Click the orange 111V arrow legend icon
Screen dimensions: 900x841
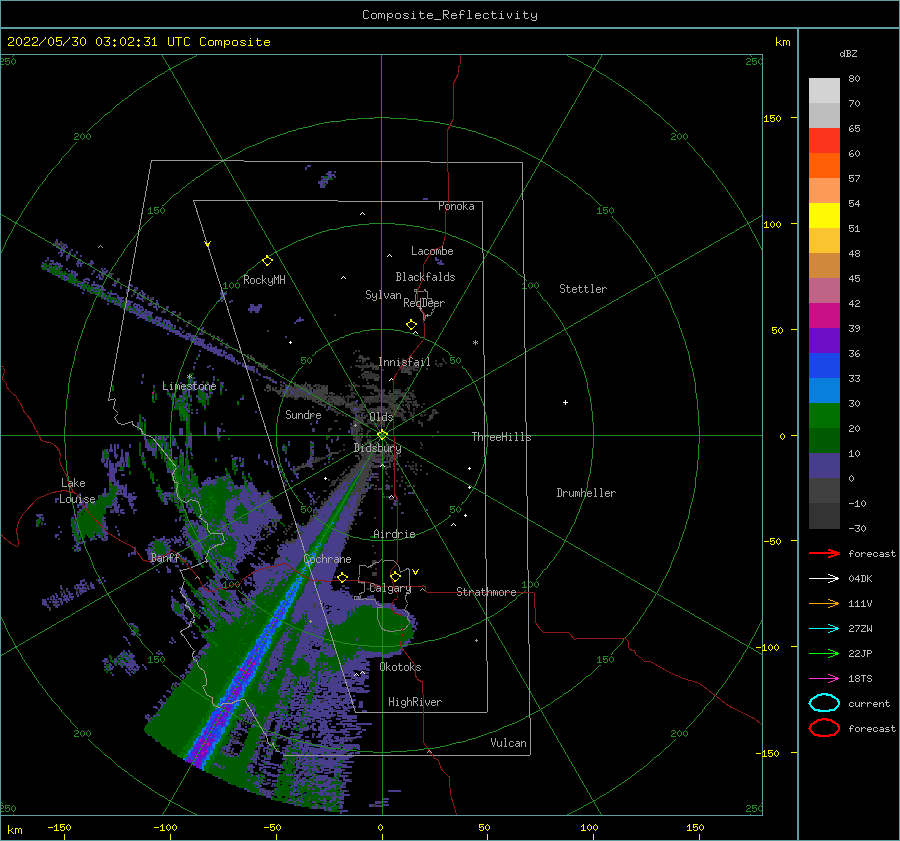(x=824, y=603)
